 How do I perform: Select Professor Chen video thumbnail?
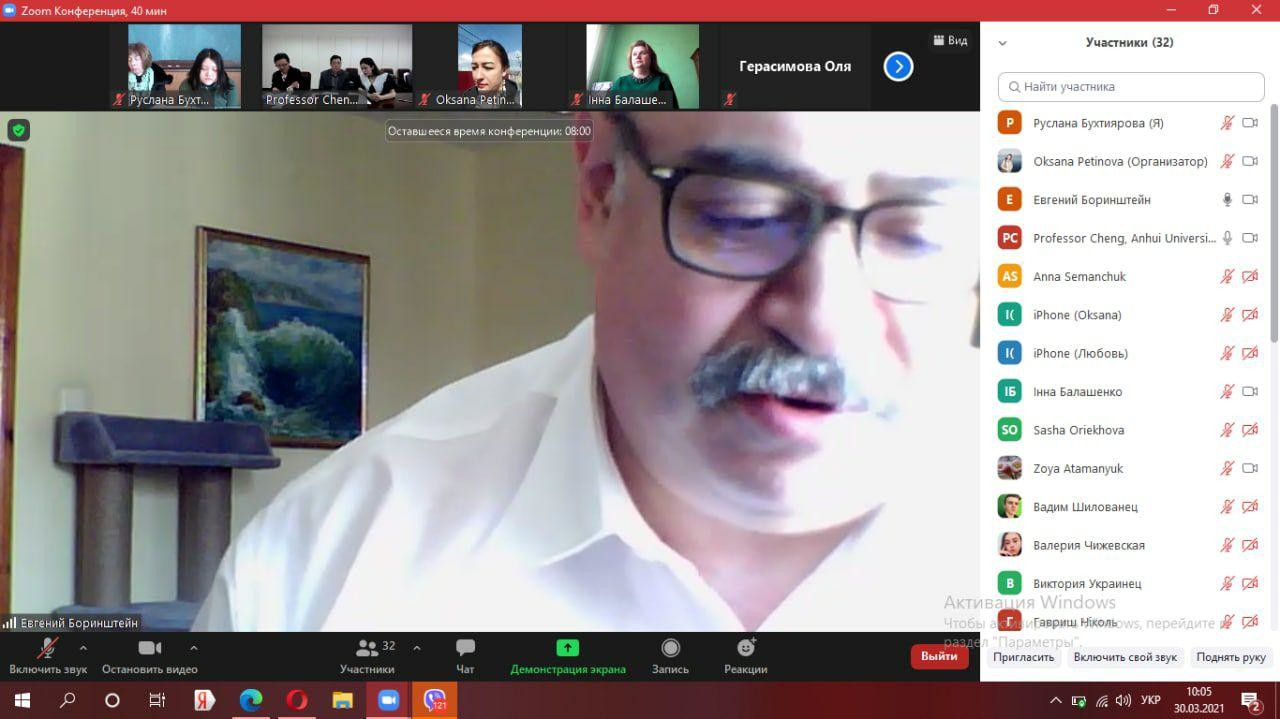point(337,66)
